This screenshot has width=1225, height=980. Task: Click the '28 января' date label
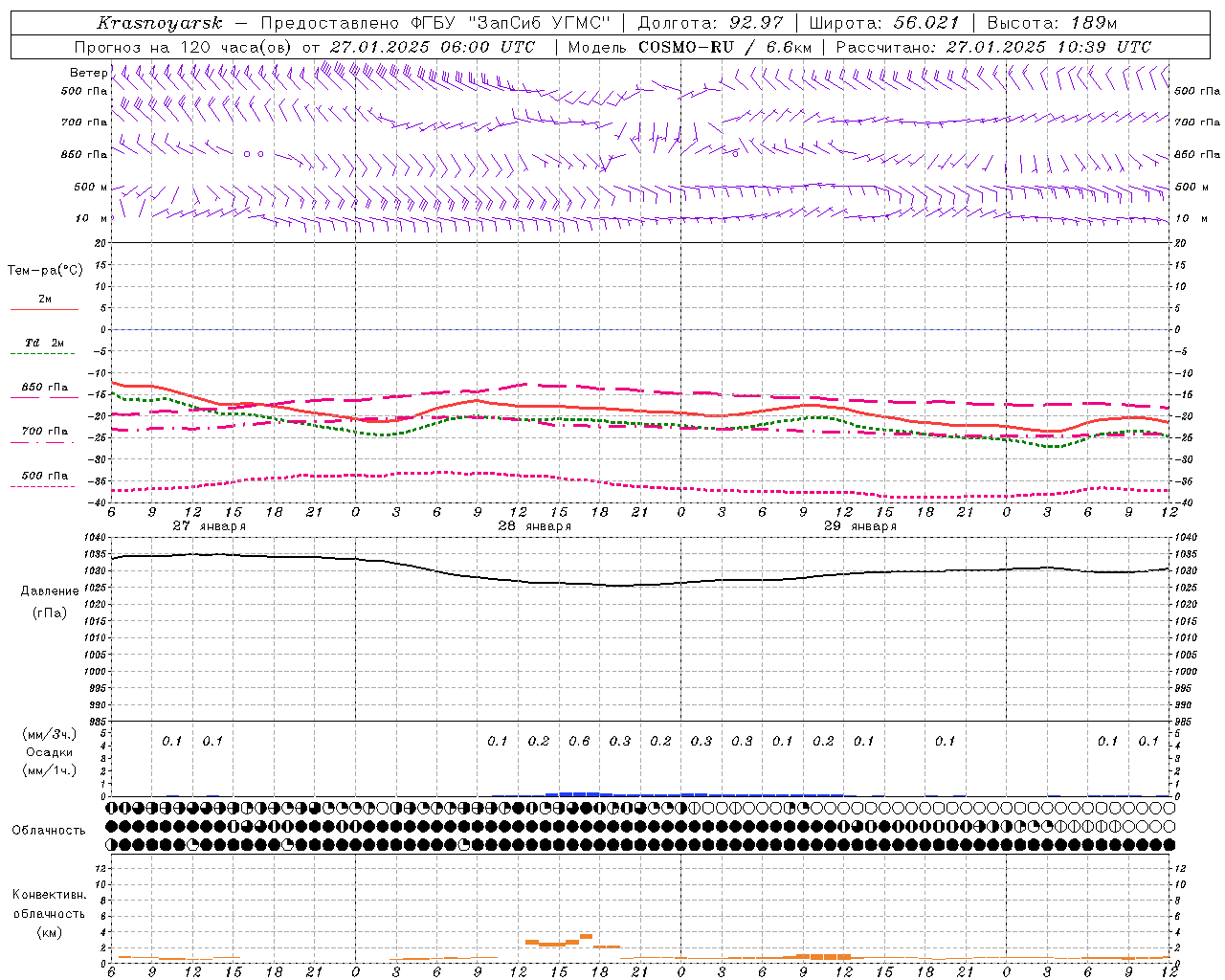click(534, 526)
